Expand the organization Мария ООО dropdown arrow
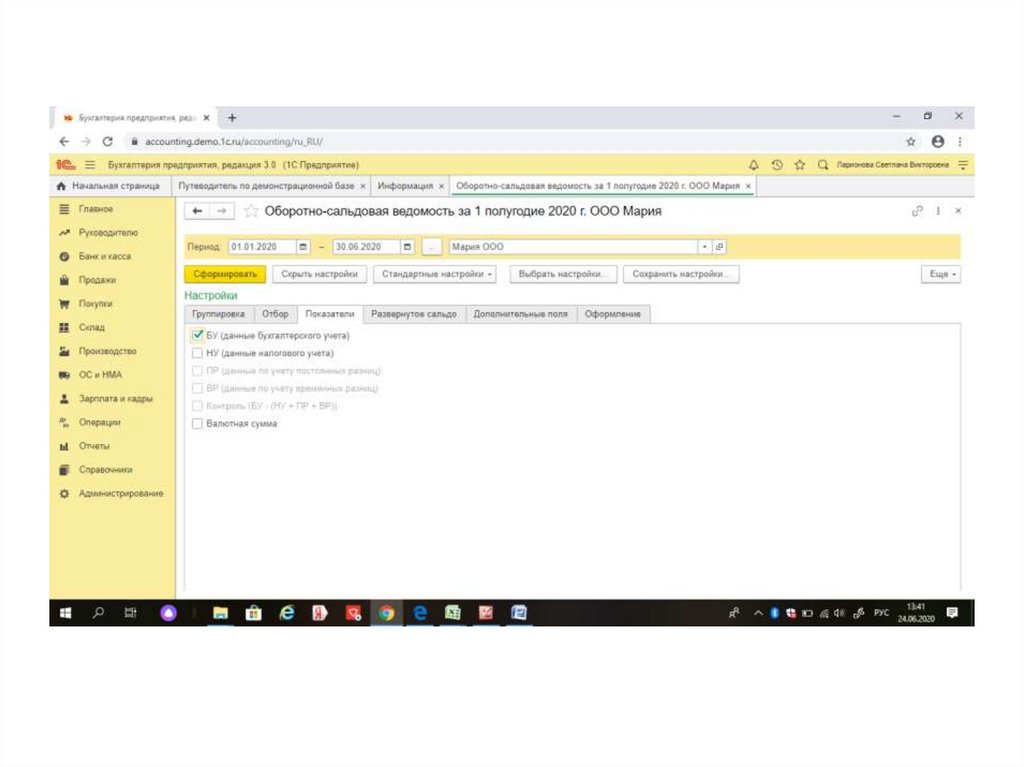Image resolution: width=1024 pixels, height=767 pixels. (x=704, y=247)
